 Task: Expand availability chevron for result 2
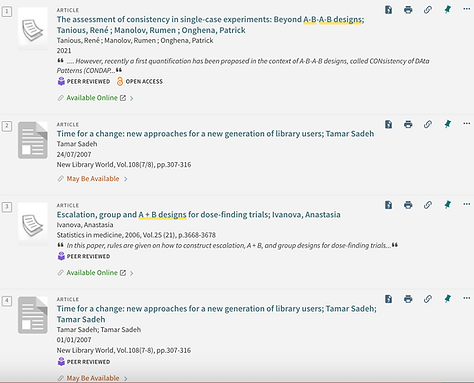(126, 179)
